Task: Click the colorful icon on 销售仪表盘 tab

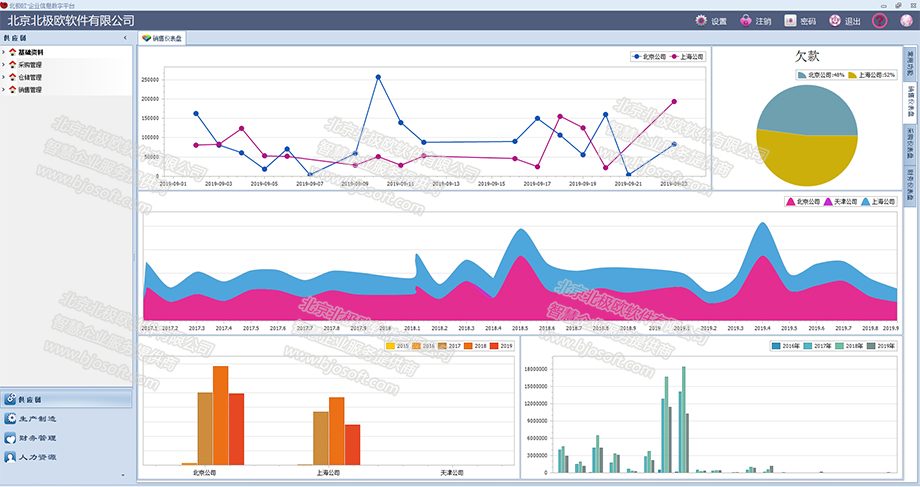Action: pyautogui.click(x=147, y=38)
